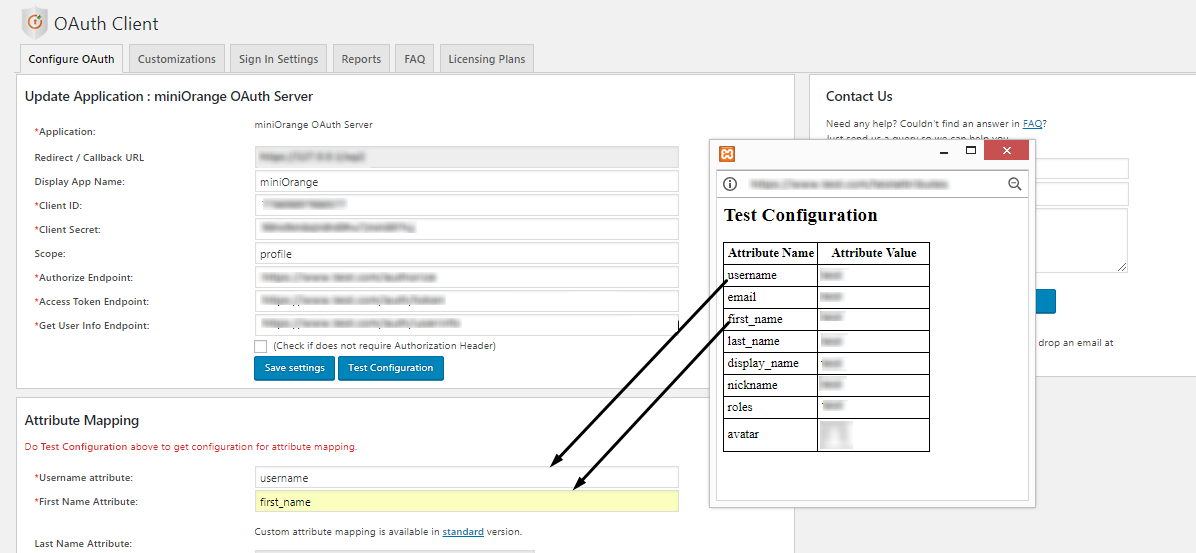Image resolution: width=1196 pixels, height=553 pixels.
Task: Switch to the Configure OAuth tab
Action: pyautogui.click(x=71, y=59)
